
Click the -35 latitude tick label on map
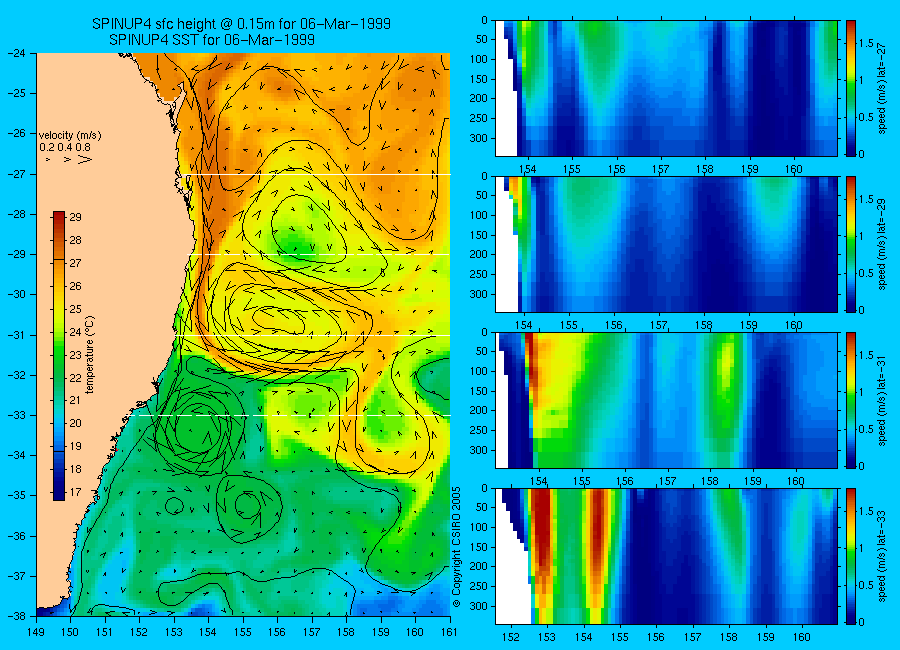coord(17,496)
